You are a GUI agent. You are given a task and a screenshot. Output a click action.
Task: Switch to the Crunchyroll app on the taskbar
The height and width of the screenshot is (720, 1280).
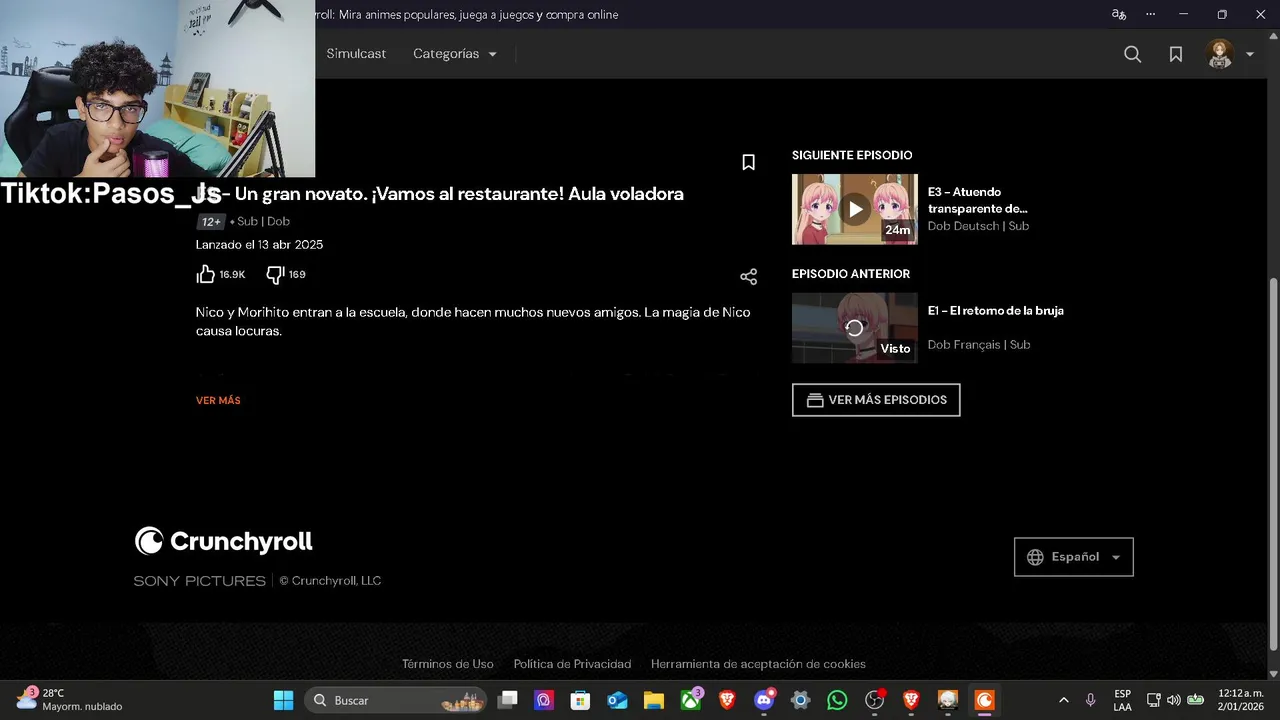[984, 700]
